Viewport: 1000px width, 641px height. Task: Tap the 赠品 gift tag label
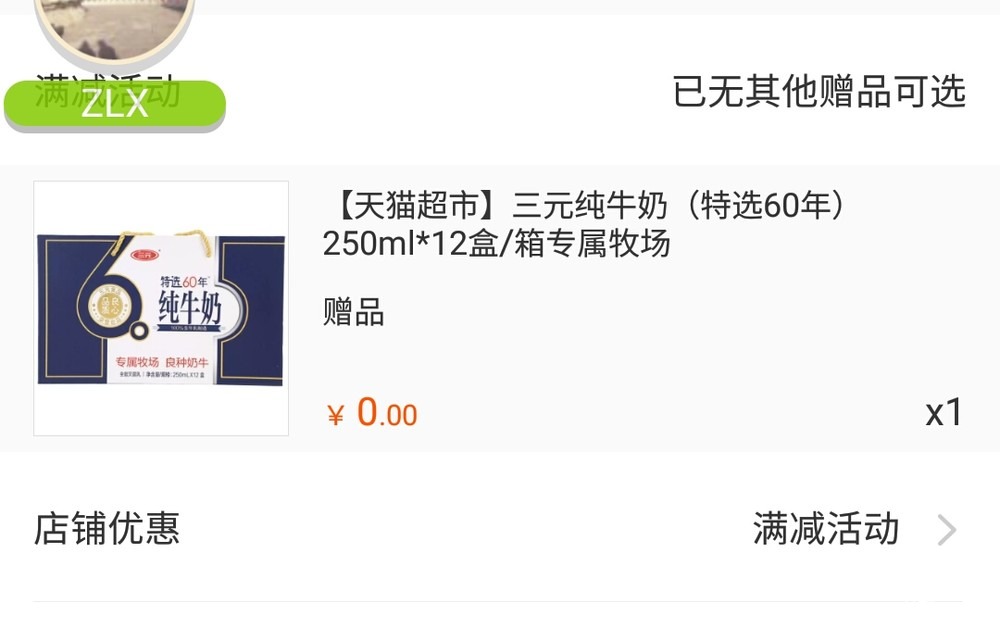353,312
